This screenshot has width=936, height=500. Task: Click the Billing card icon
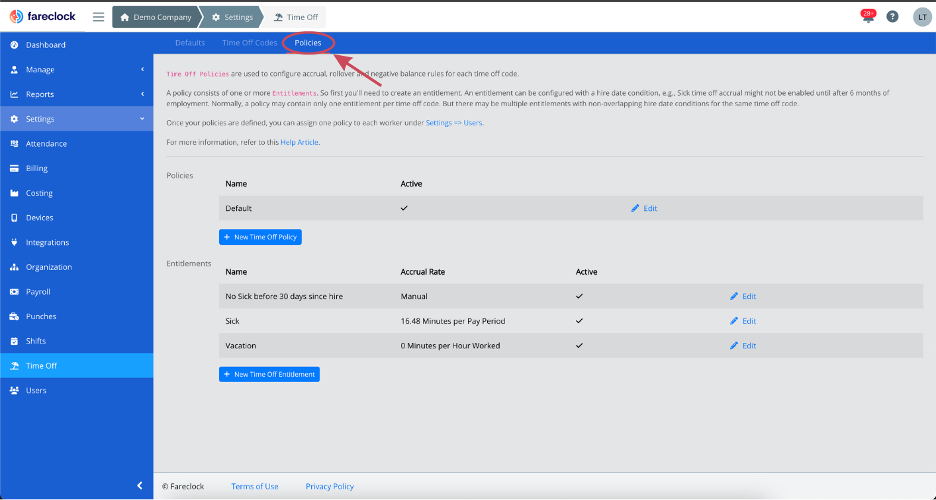click(14, 168)
